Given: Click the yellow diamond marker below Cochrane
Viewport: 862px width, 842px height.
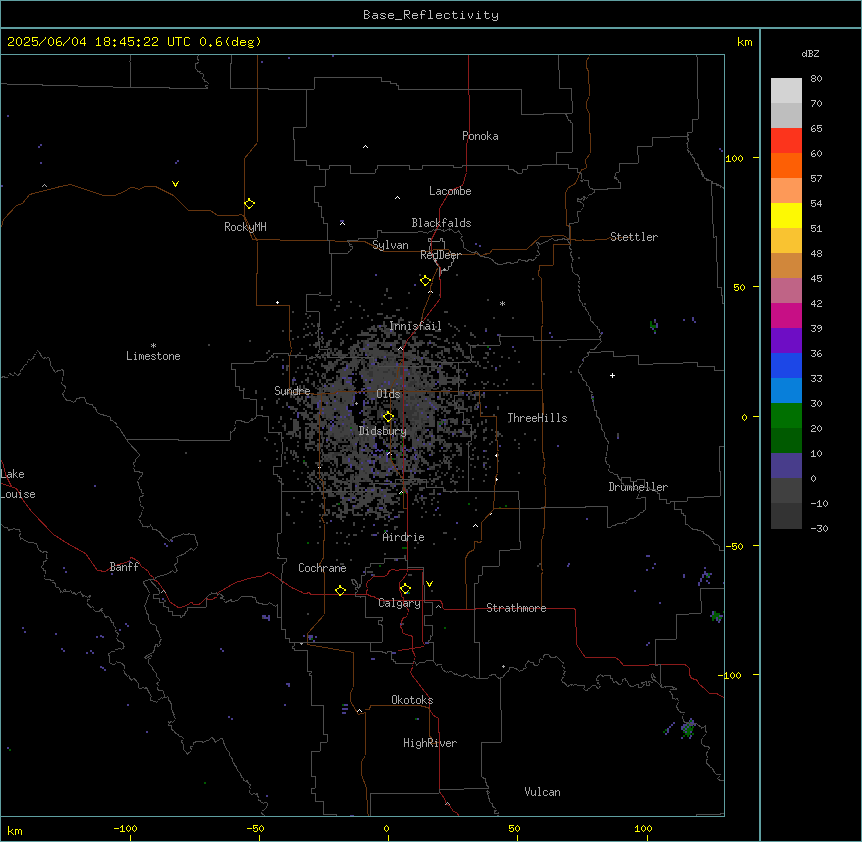Looking at the screenshot, I should click(x=340, y=590).
